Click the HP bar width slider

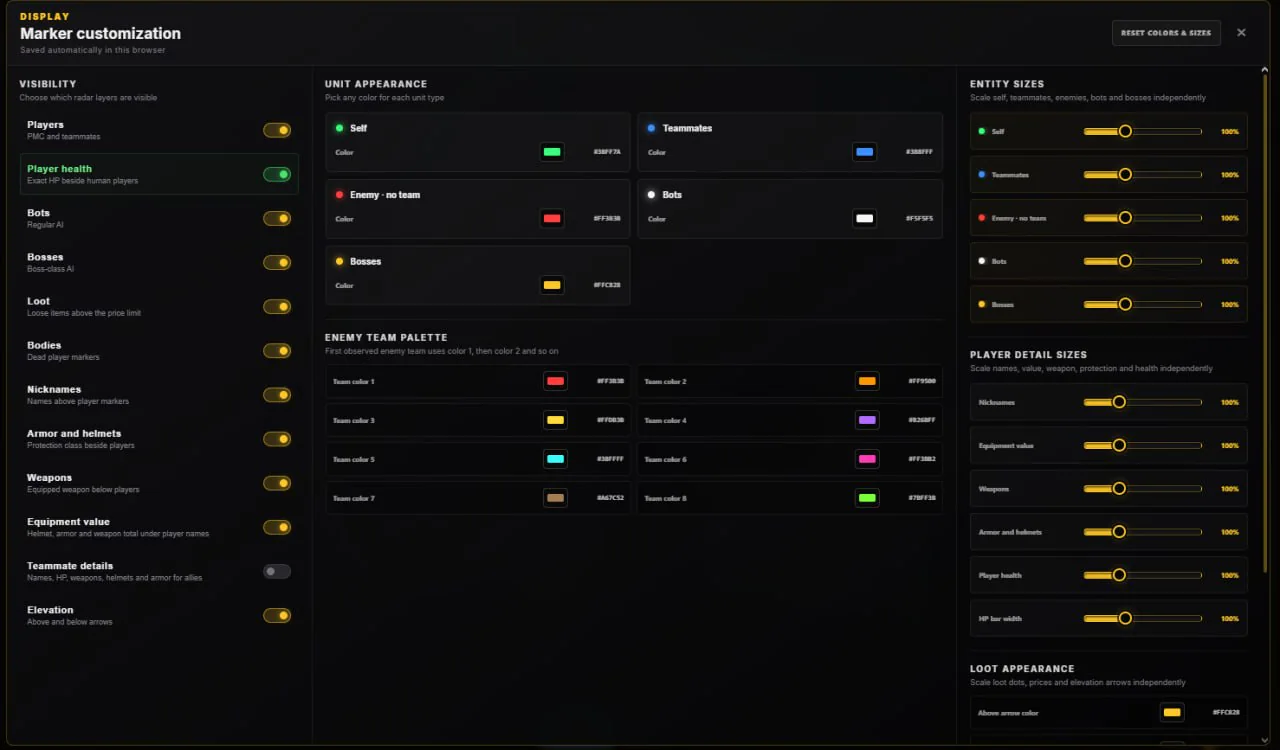1143,618
